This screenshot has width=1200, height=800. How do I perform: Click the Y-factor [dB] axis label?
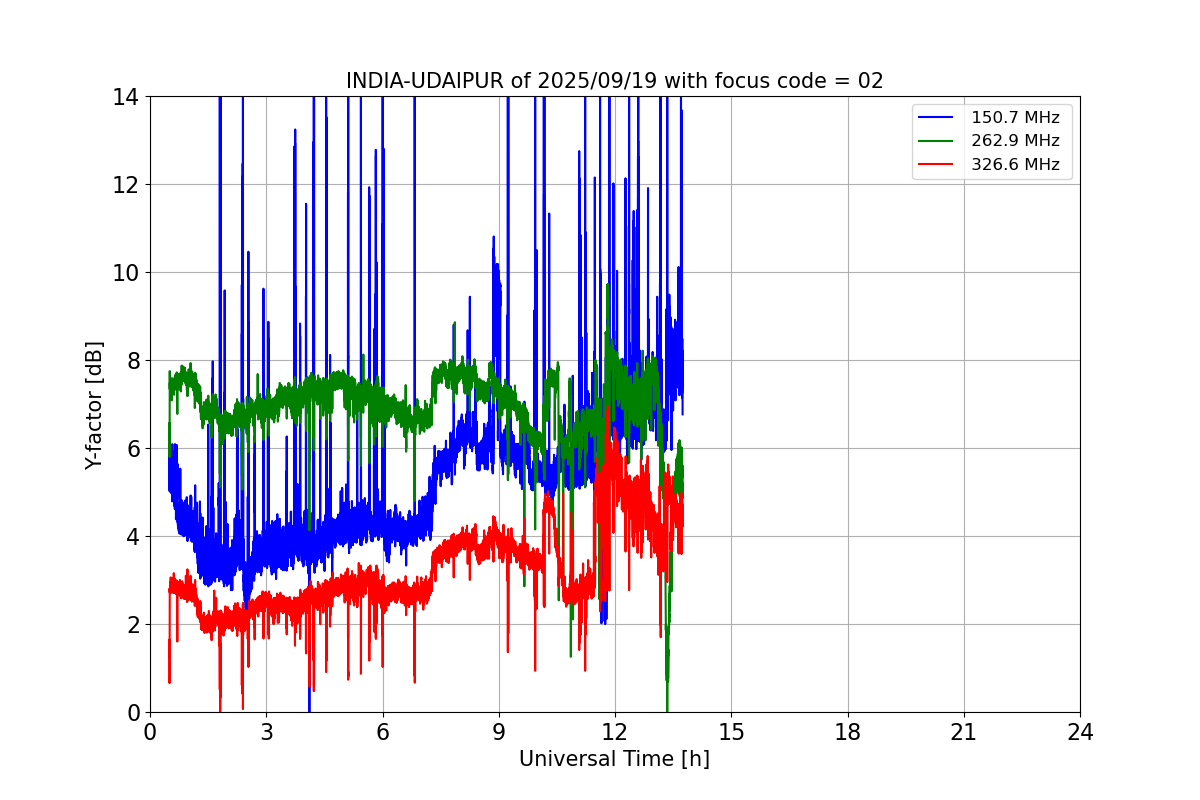94,405
